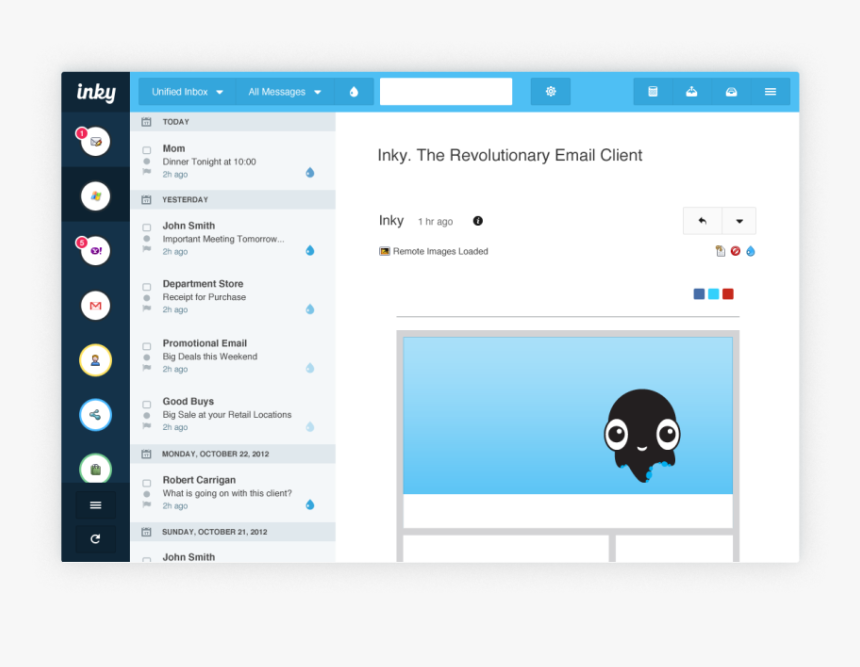Open the Receipt for Purchase email

[233, 297]
